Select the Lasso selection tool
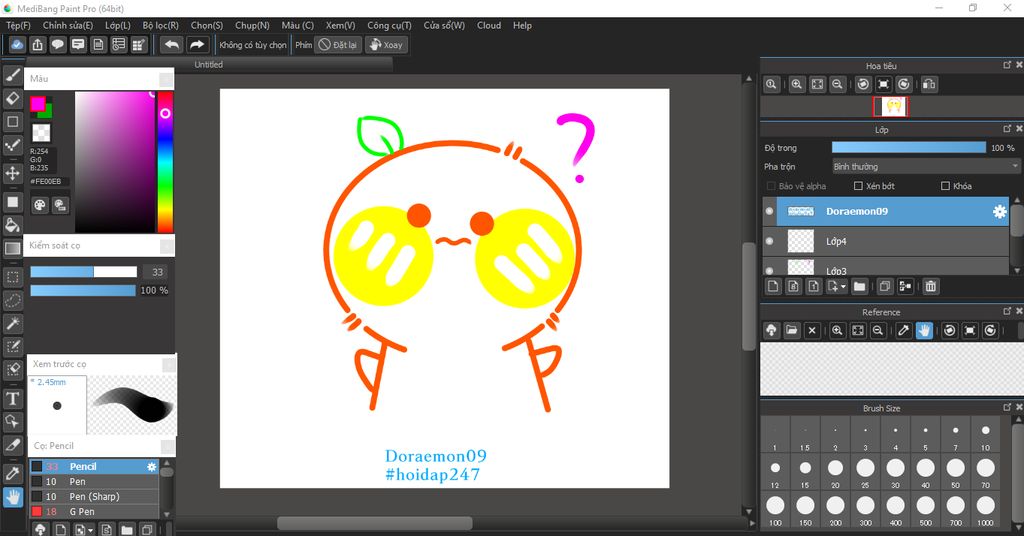The image size is (1024, 536). click(12, 300)
